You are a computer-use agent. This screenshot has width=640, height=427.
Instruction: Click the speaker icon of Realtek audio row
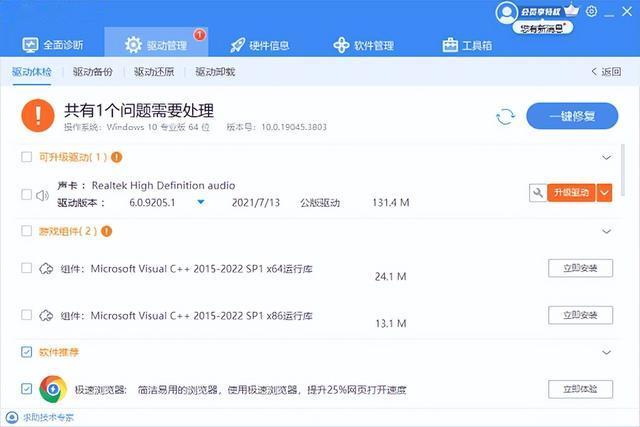point(42,196)
